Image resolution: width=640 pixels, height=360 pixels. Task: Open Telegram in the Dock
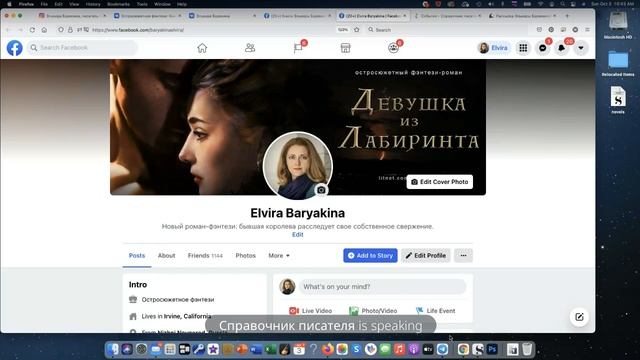442,349
